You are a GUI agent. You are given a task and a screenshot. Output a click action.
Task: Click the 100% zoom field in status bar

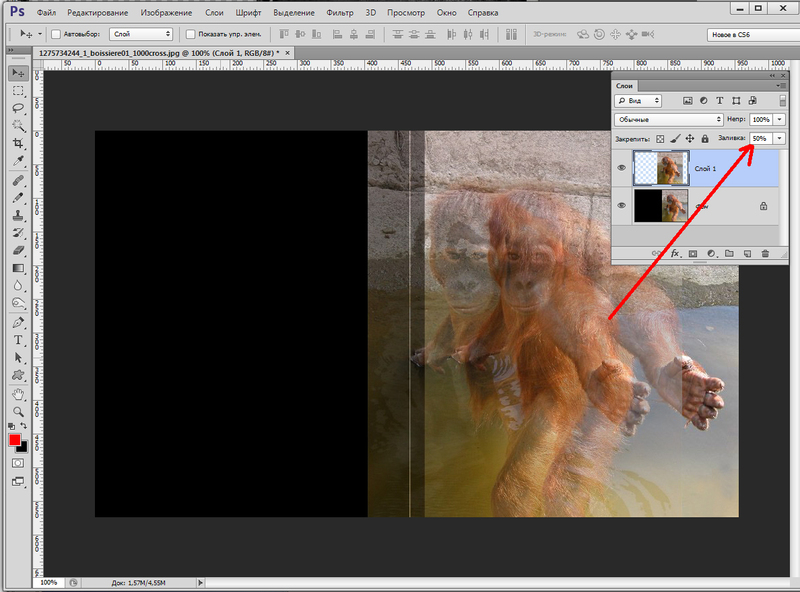point(49,582)
